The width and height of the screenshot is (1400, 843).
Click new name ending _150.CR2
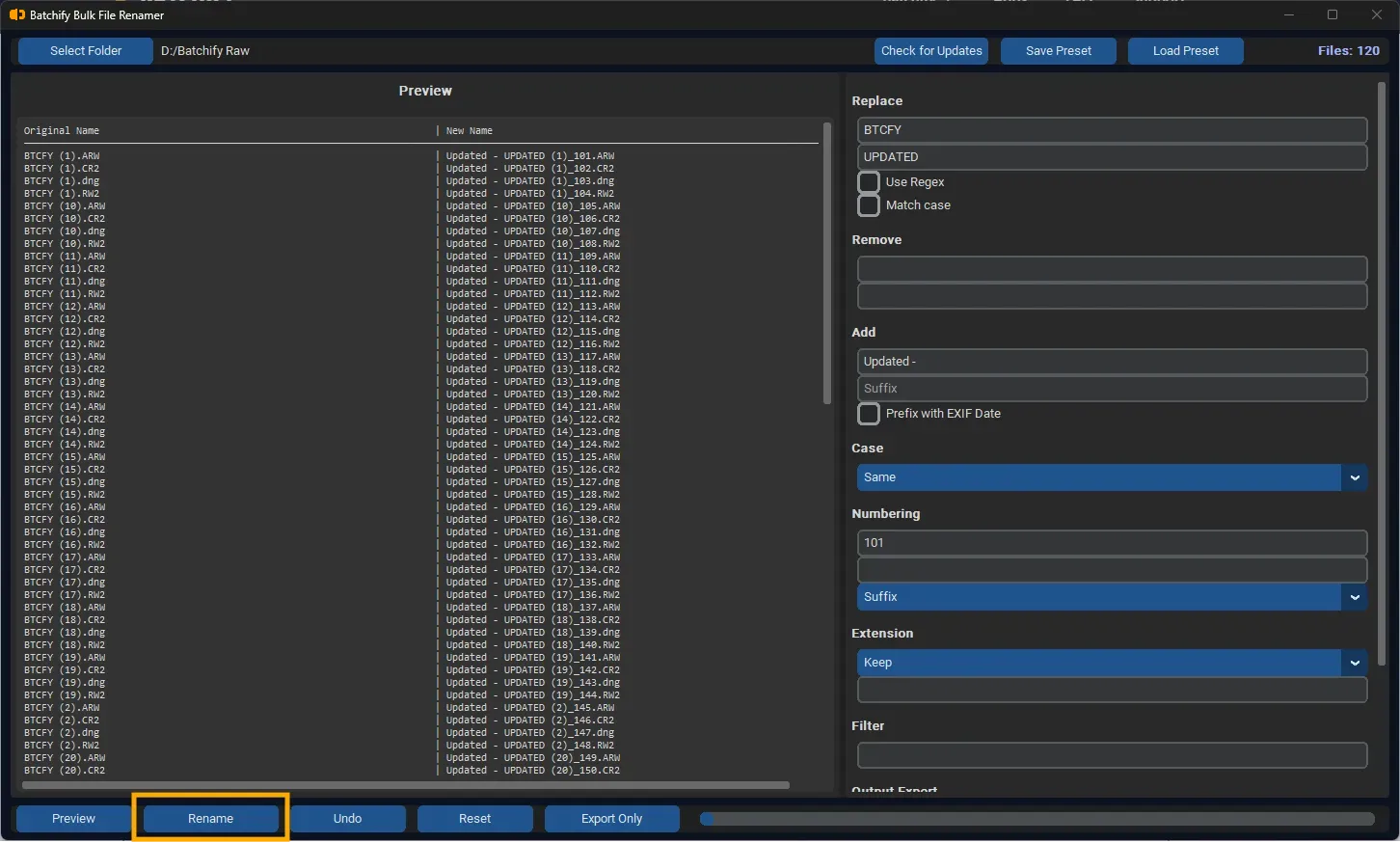tap(533, 771)
